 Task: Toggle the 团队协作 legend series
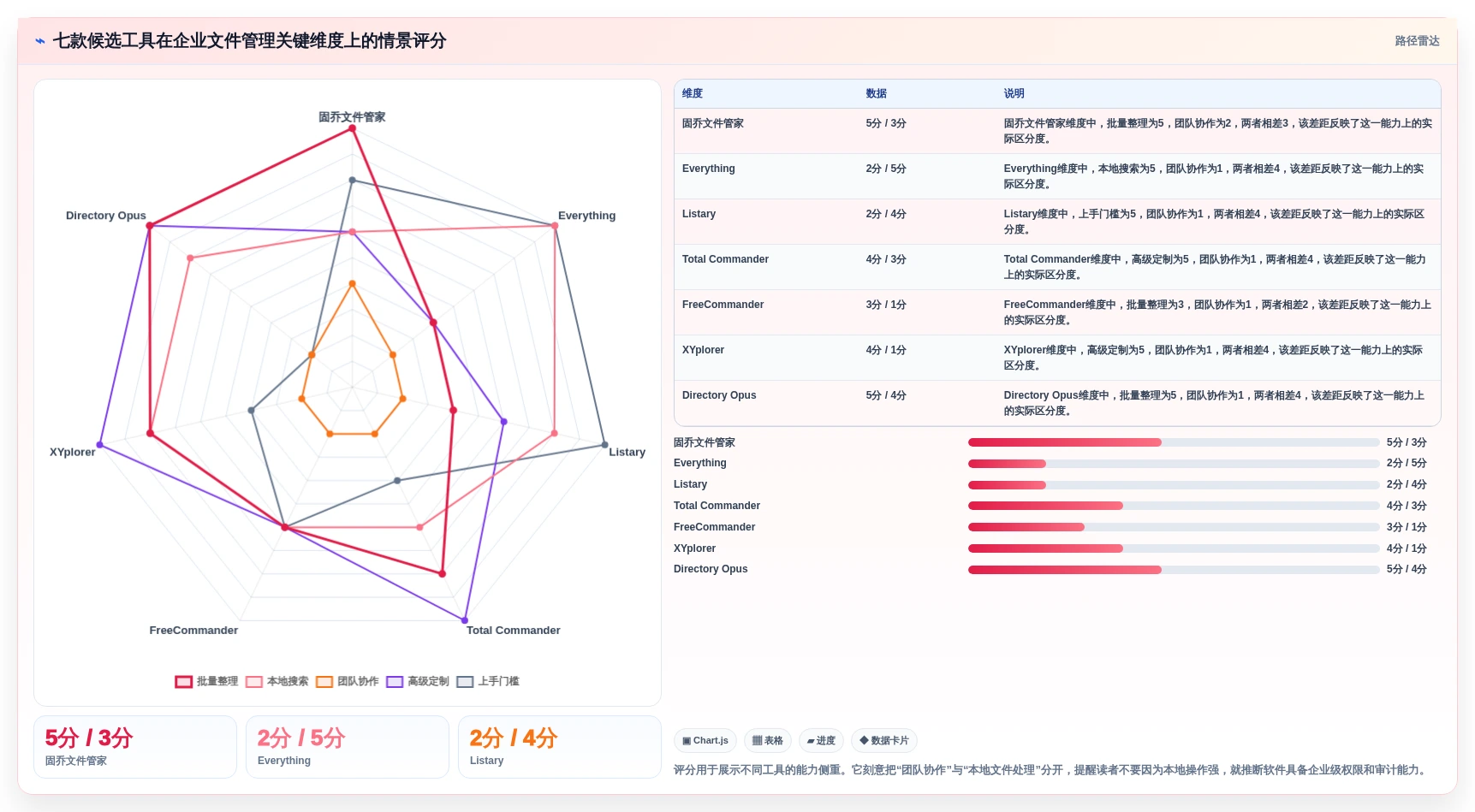347,682
